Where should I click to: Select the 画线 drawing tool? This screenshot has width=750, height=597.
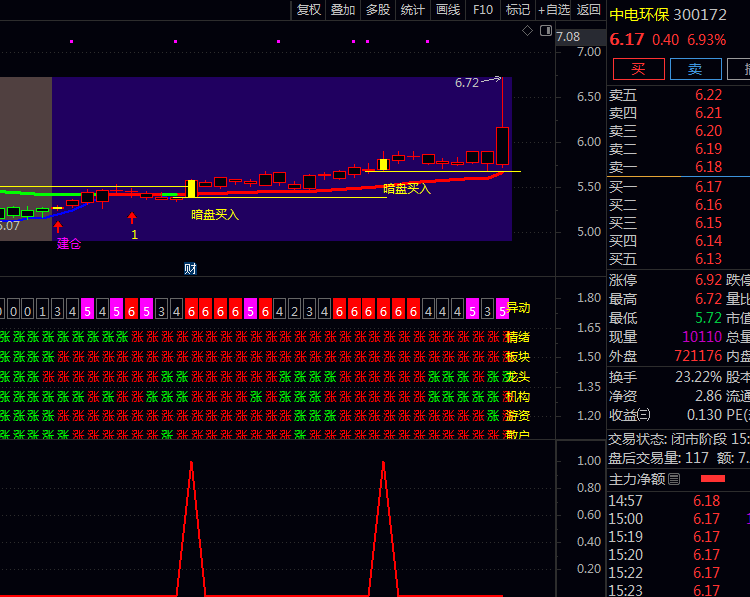448,9
